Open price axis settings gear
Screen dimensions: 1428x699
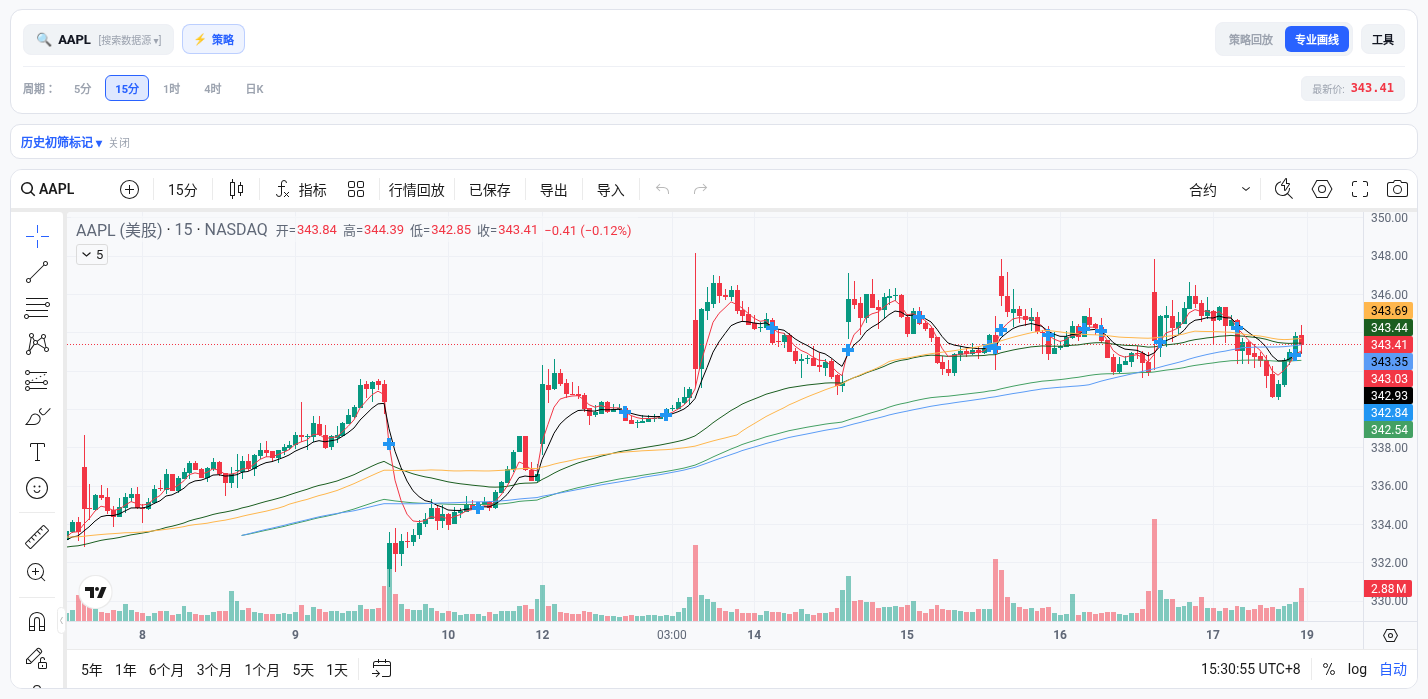point(1390,635)
